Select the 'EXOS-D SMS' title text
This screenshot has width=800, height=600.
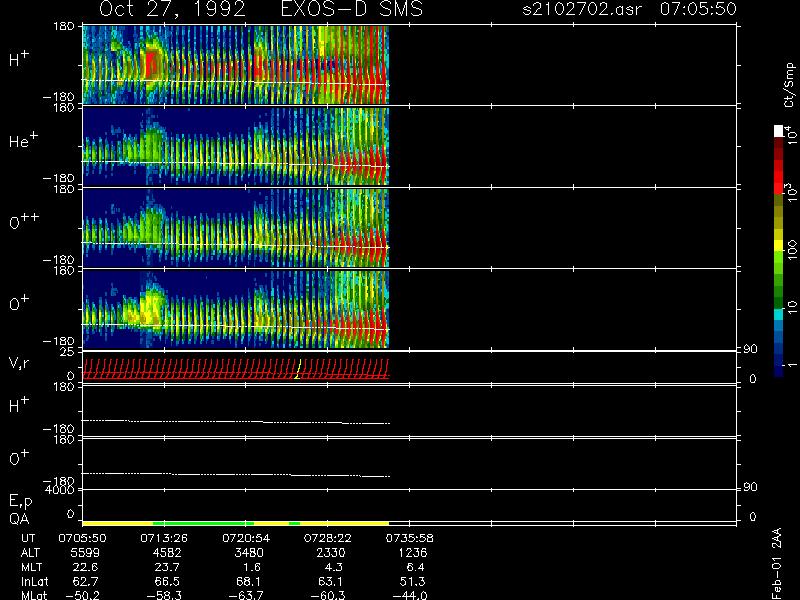(x=352, y=9)
